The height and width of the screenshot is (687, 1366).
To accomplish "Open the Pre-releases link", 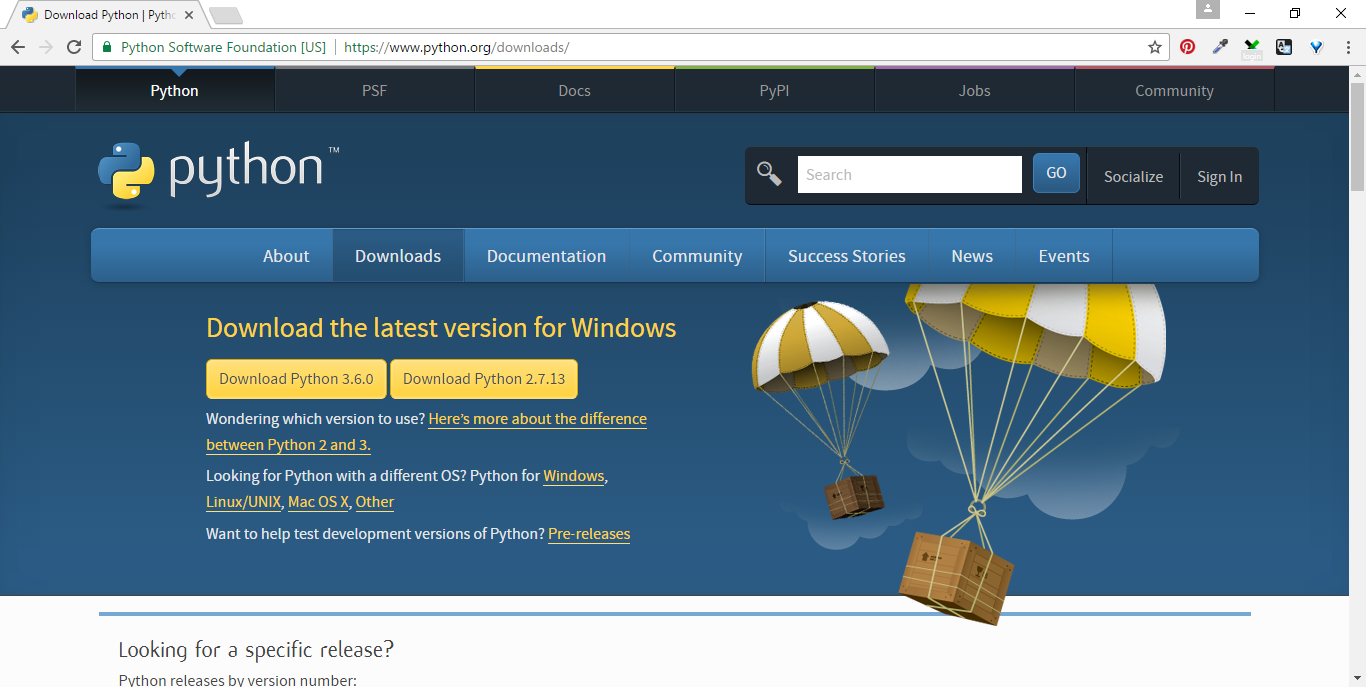I will click(589, 534).
